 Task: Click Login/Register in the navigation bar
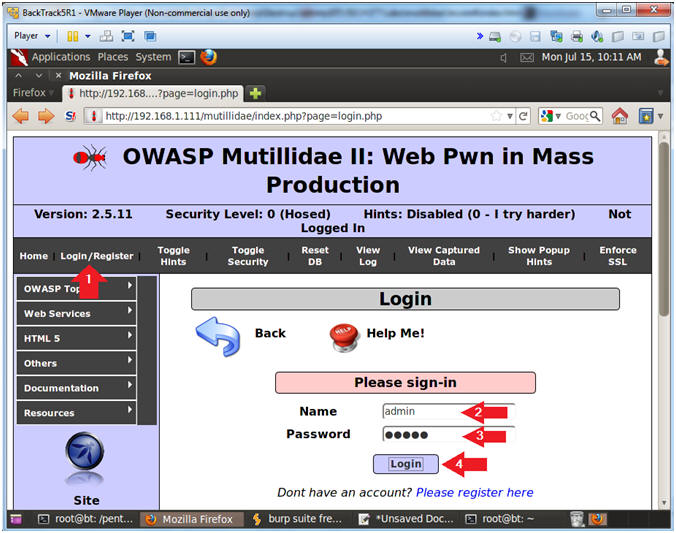pos(97,256)
